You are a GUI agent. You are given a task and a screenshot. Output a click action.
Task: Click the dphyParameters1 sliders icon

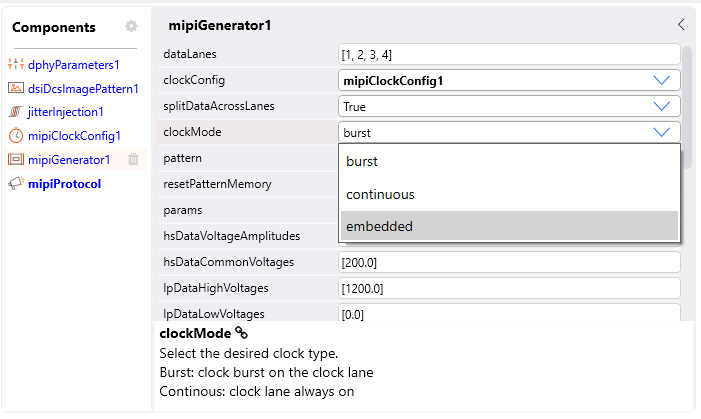tap(16, 64)
